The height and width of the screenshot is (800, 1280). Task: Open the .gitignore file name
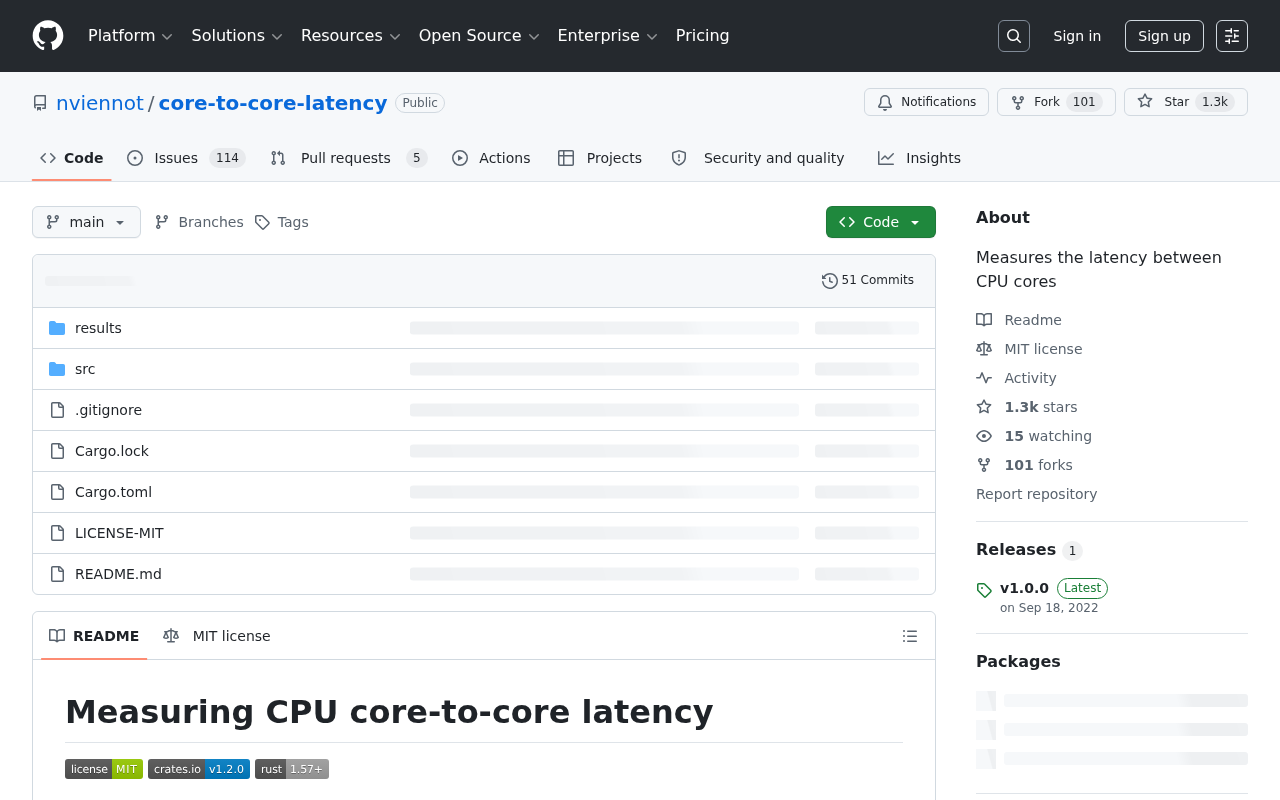point(108,410)
